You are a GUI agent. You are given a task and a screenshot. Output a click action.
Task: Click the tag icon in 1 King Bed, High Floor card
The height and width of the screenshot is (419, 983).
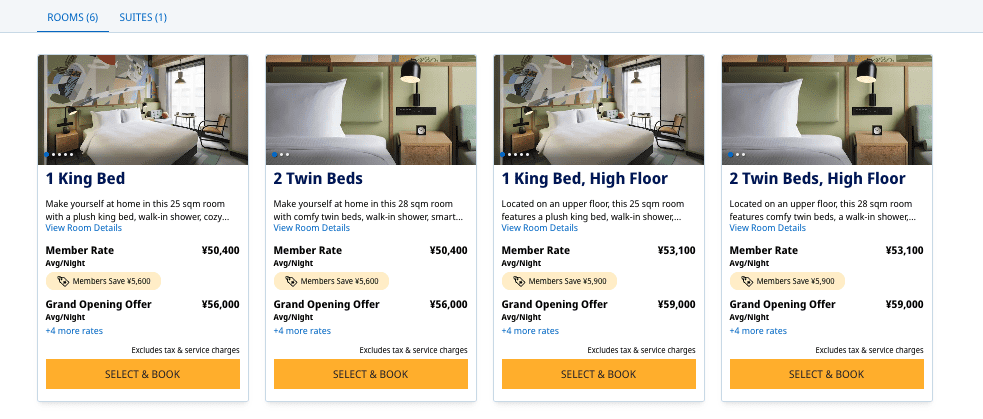(x=518, y=281)
